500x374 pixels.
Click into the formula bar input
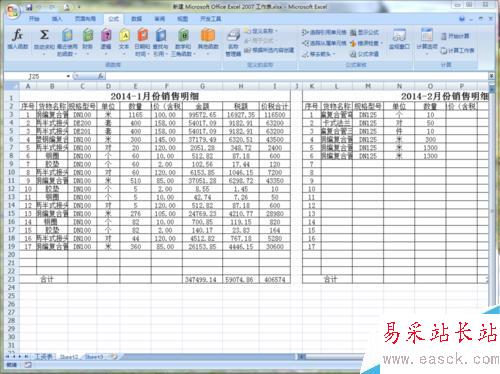click(x=297, y=76)
